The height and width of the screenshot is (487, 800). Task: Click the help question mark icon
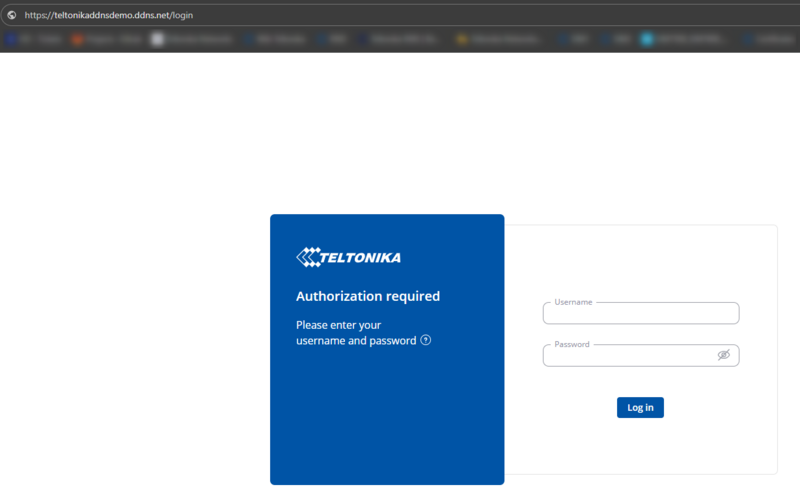[426, 340]
